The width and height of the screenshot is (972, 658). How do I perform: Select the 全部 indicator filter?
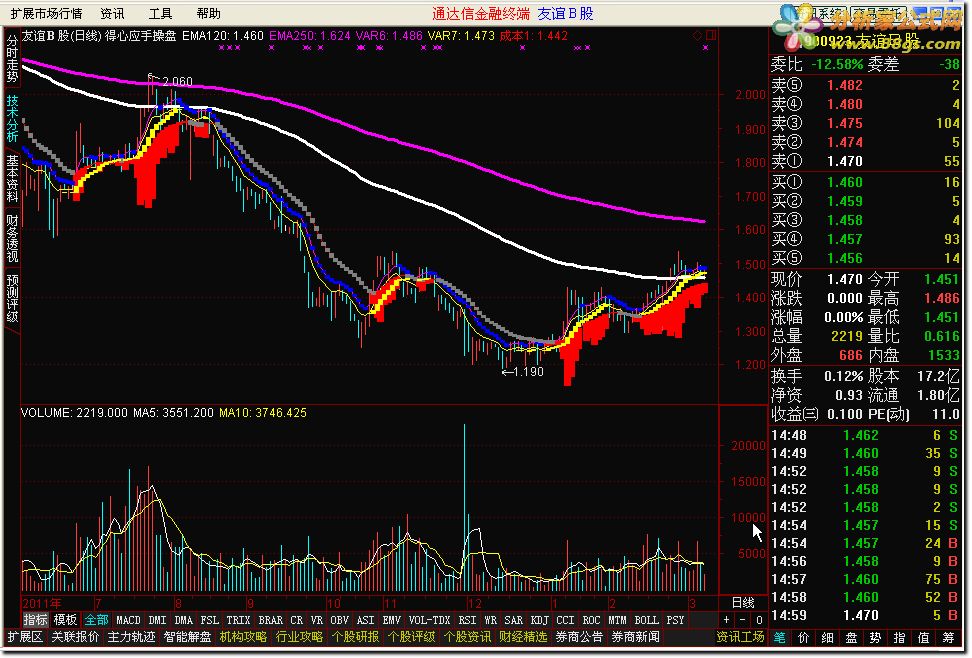pos(96,620)
